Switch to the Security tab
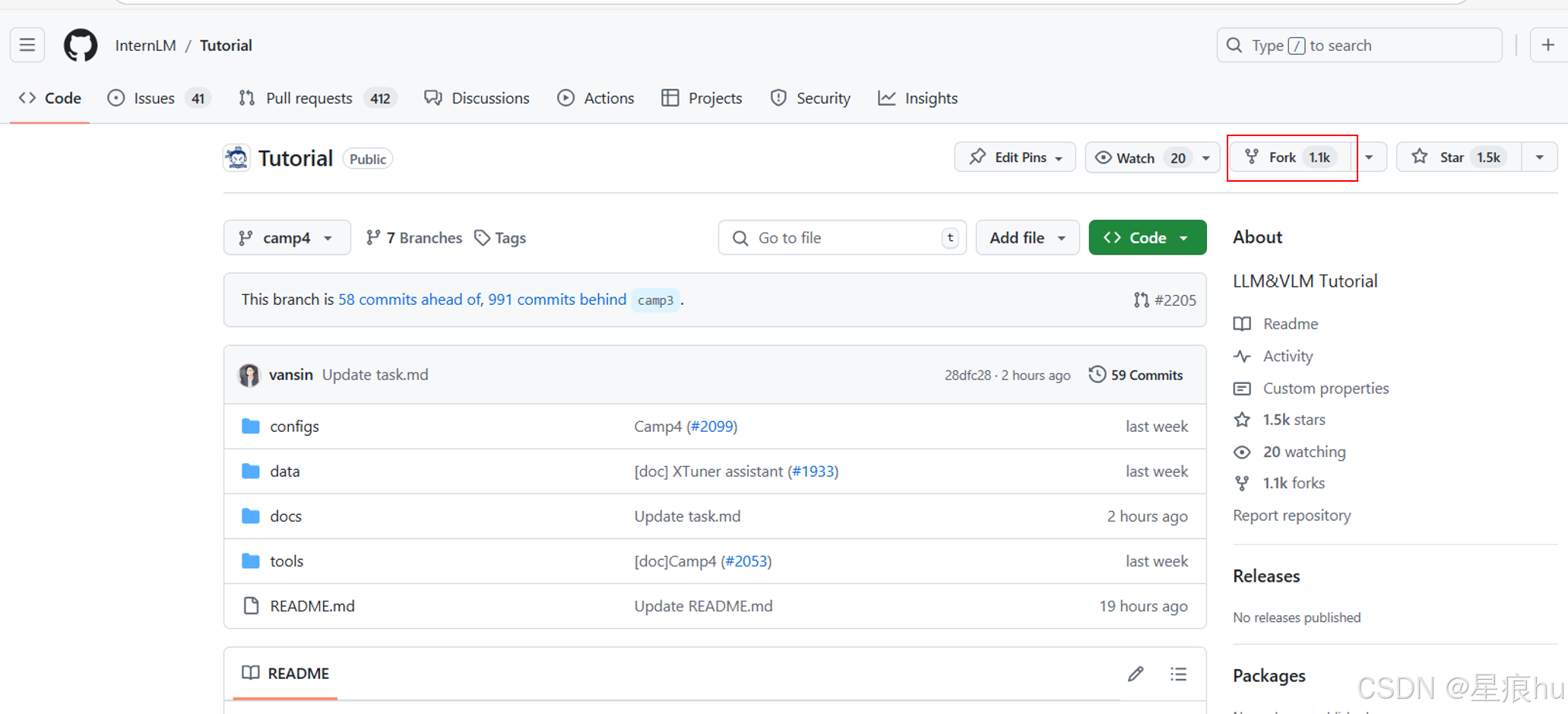 (810, 98)
